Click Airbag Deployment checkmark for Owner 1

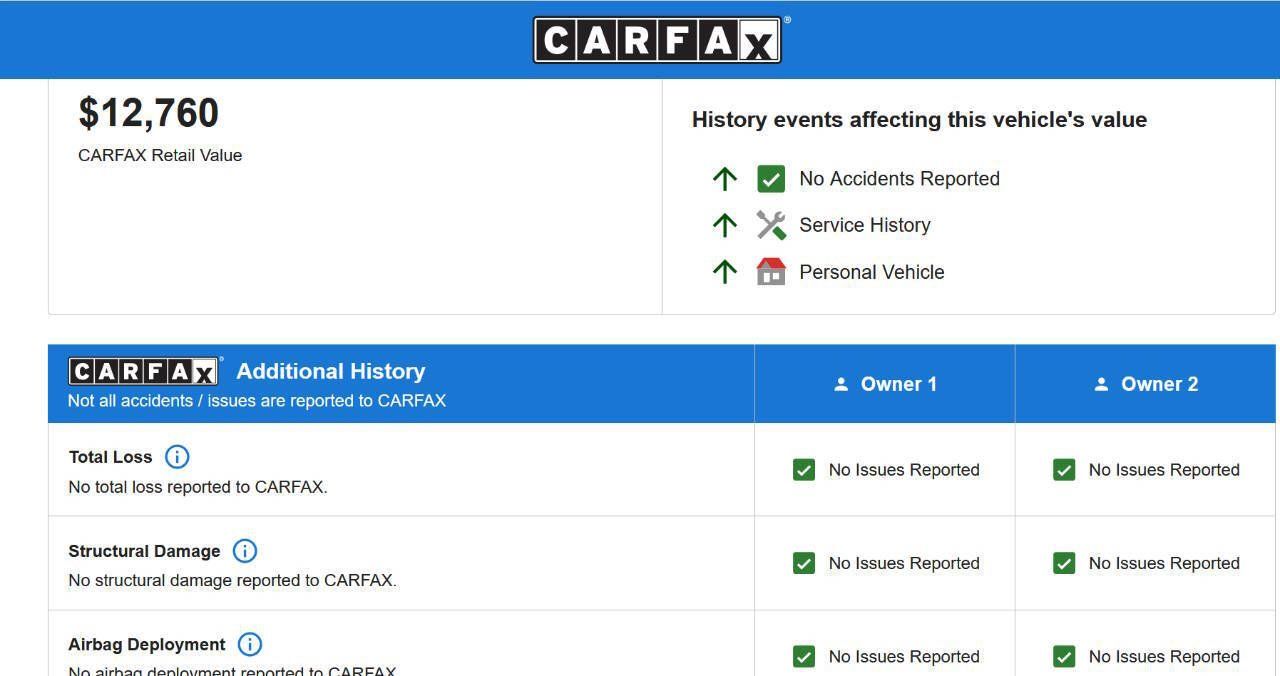[804, 656]
